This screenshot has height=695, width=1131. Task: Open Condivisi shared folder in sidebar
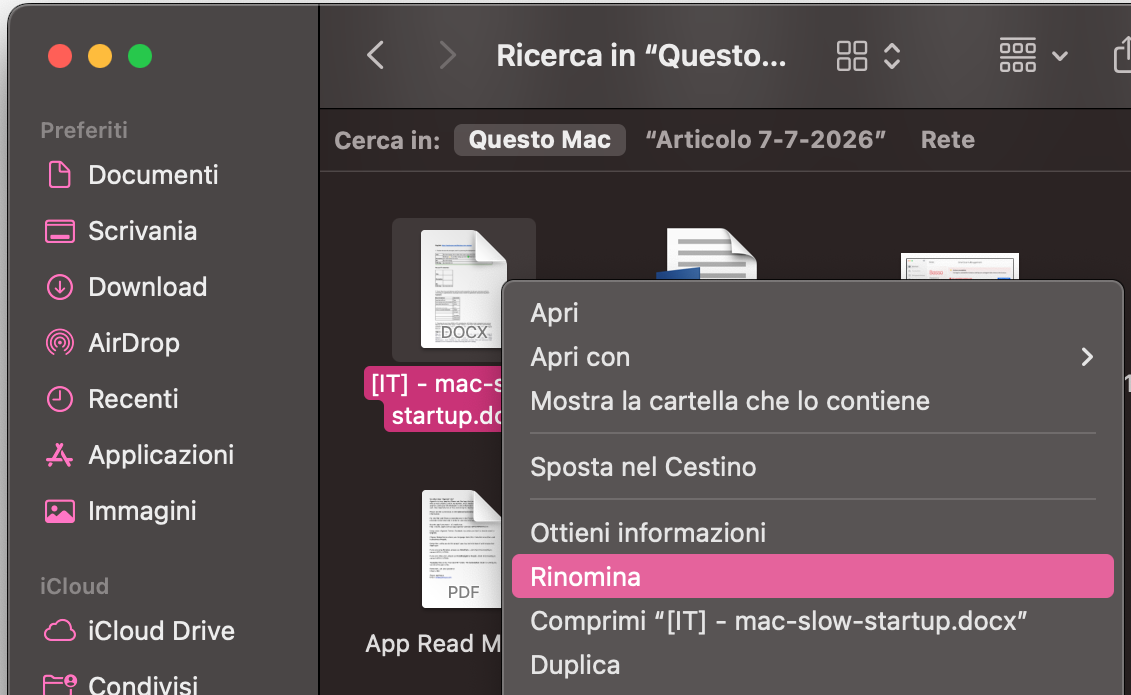143,685
